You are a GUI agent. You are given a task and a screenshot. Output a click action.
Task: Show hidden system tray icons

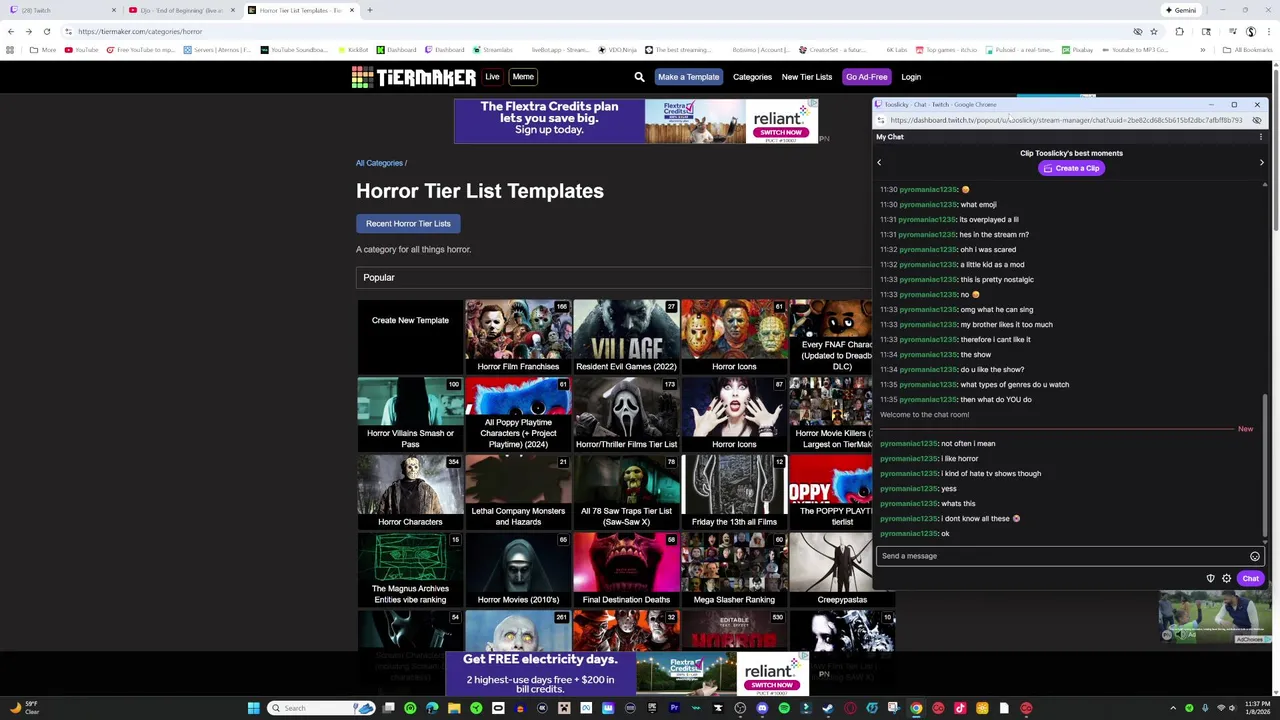[1174, 708]
